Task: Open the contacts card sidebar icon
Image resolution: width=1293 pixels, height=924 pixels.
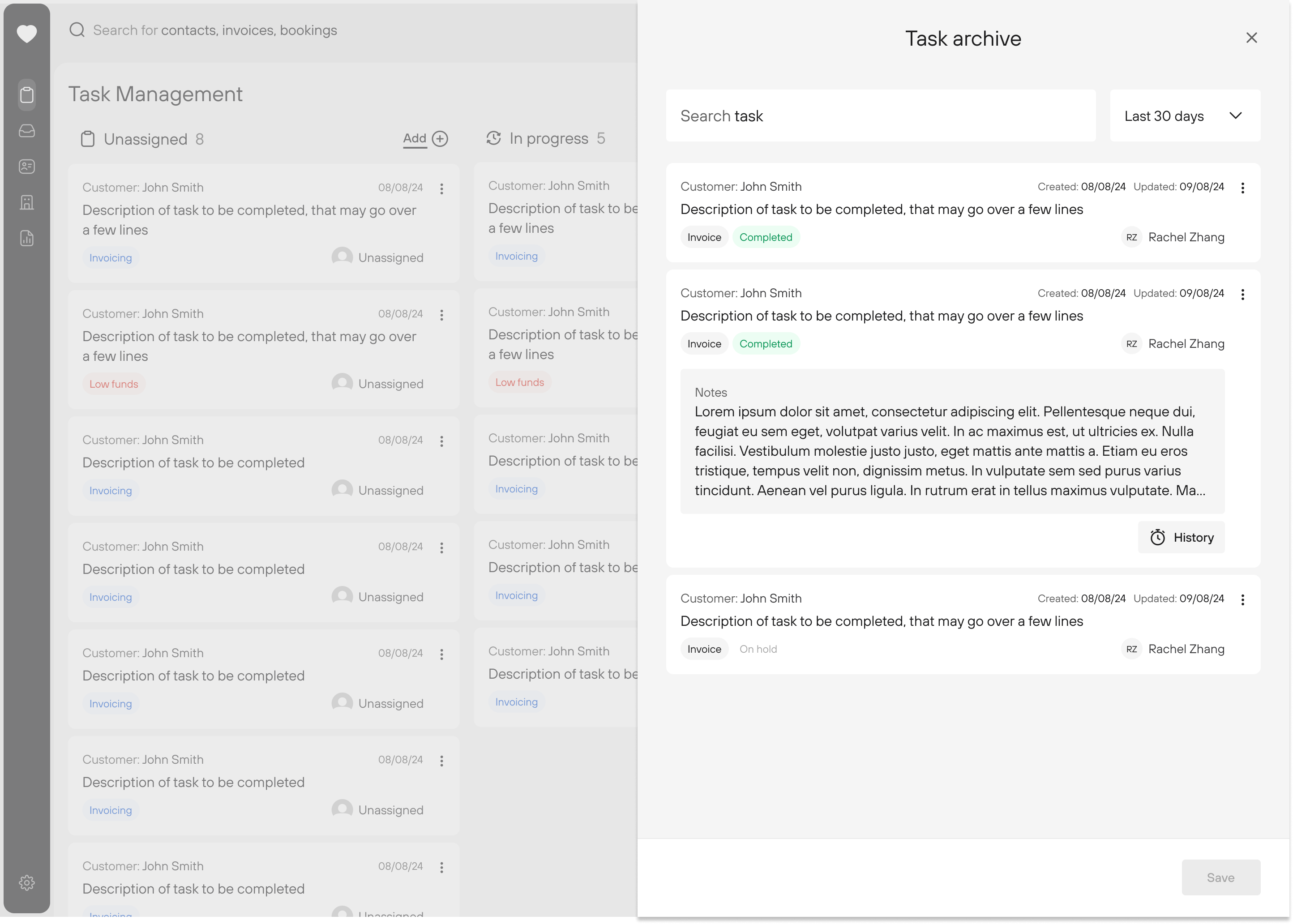Action: point(27,167)
